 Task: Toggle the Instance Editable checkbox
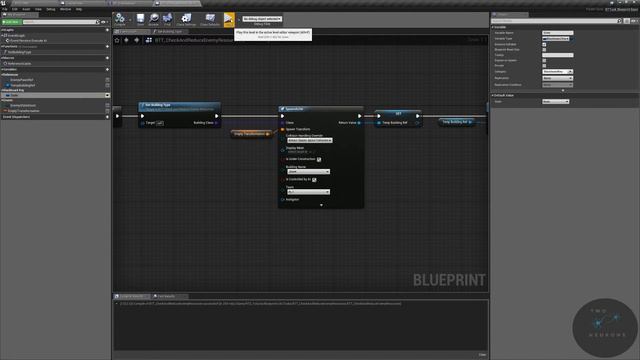544,44
